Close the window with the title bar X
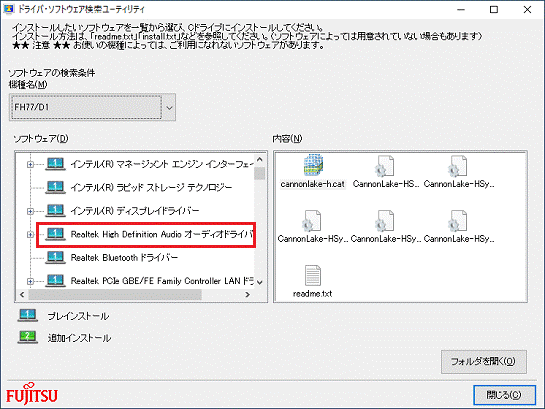 tap(527, 9)
